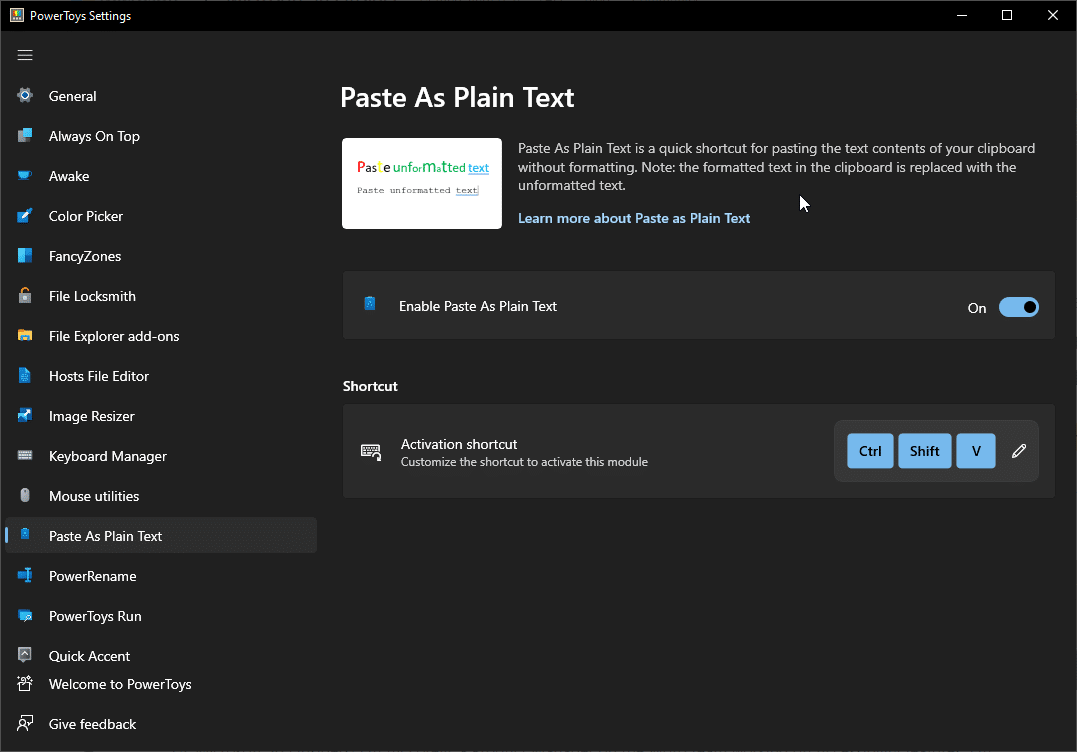The width and height of the screenshot is (1077, 752).
Task: Close the PowerToys Settings window
Action: click(1052, 15)
